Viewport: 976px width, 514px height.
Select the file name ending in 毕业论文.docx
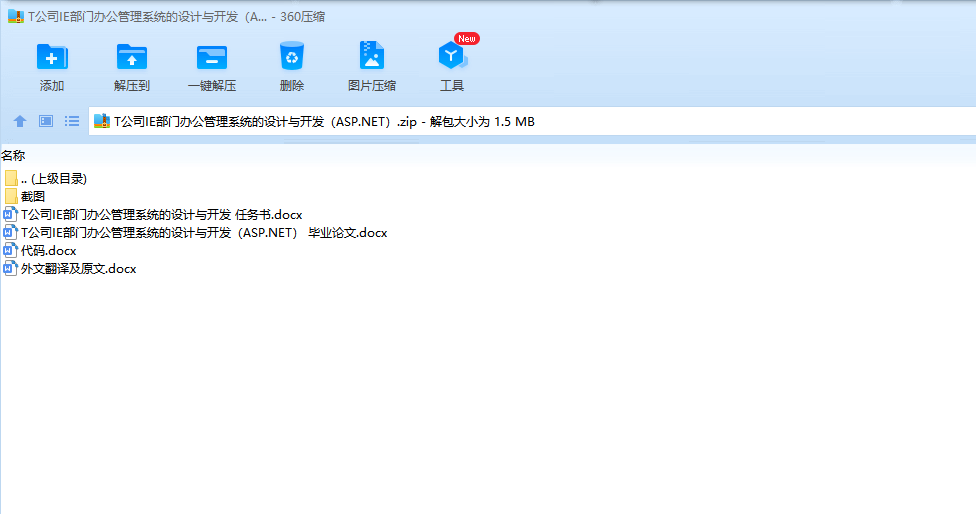coord(204,233)
